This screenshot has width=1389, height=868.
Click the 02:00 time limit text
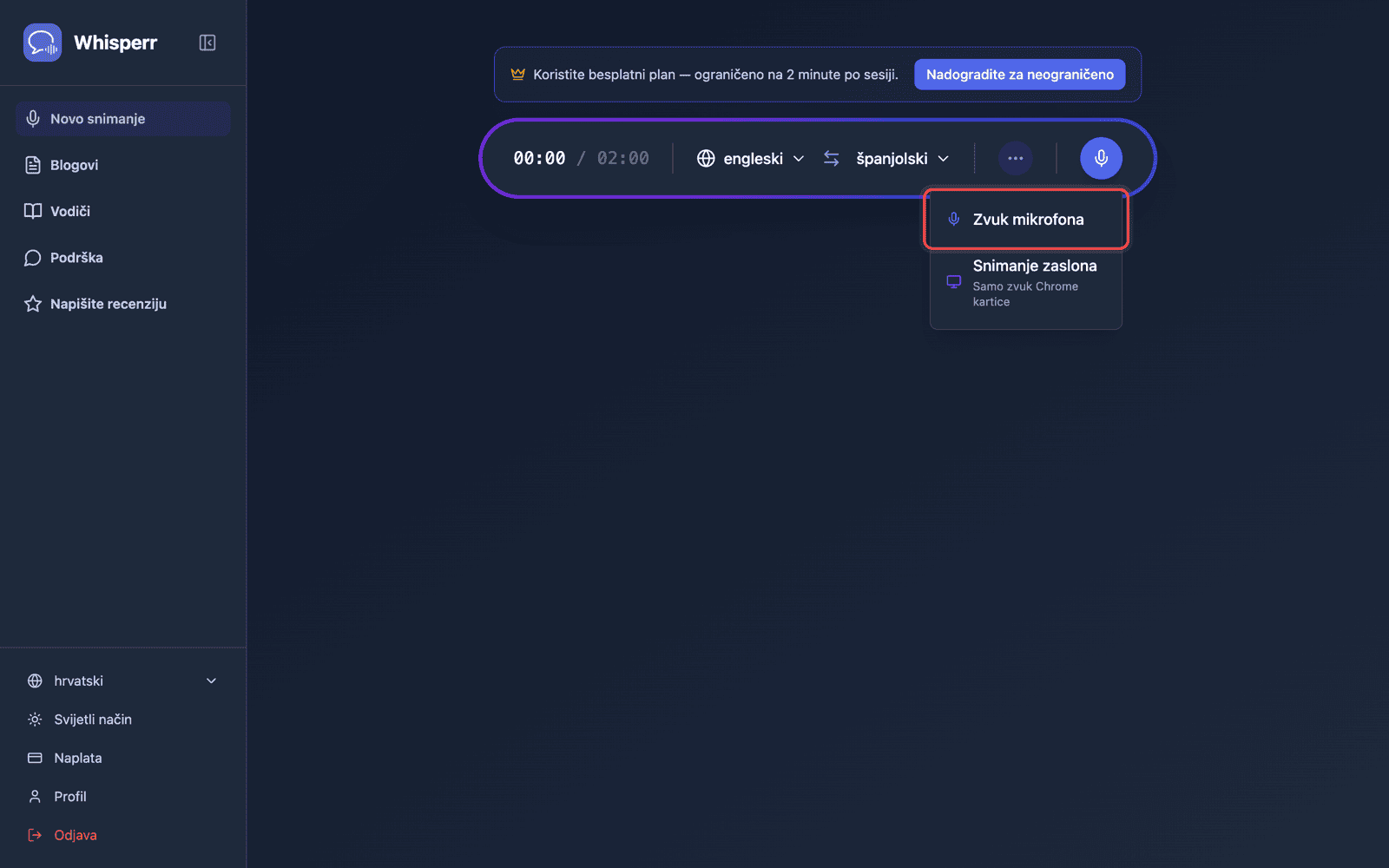(623, 158)
